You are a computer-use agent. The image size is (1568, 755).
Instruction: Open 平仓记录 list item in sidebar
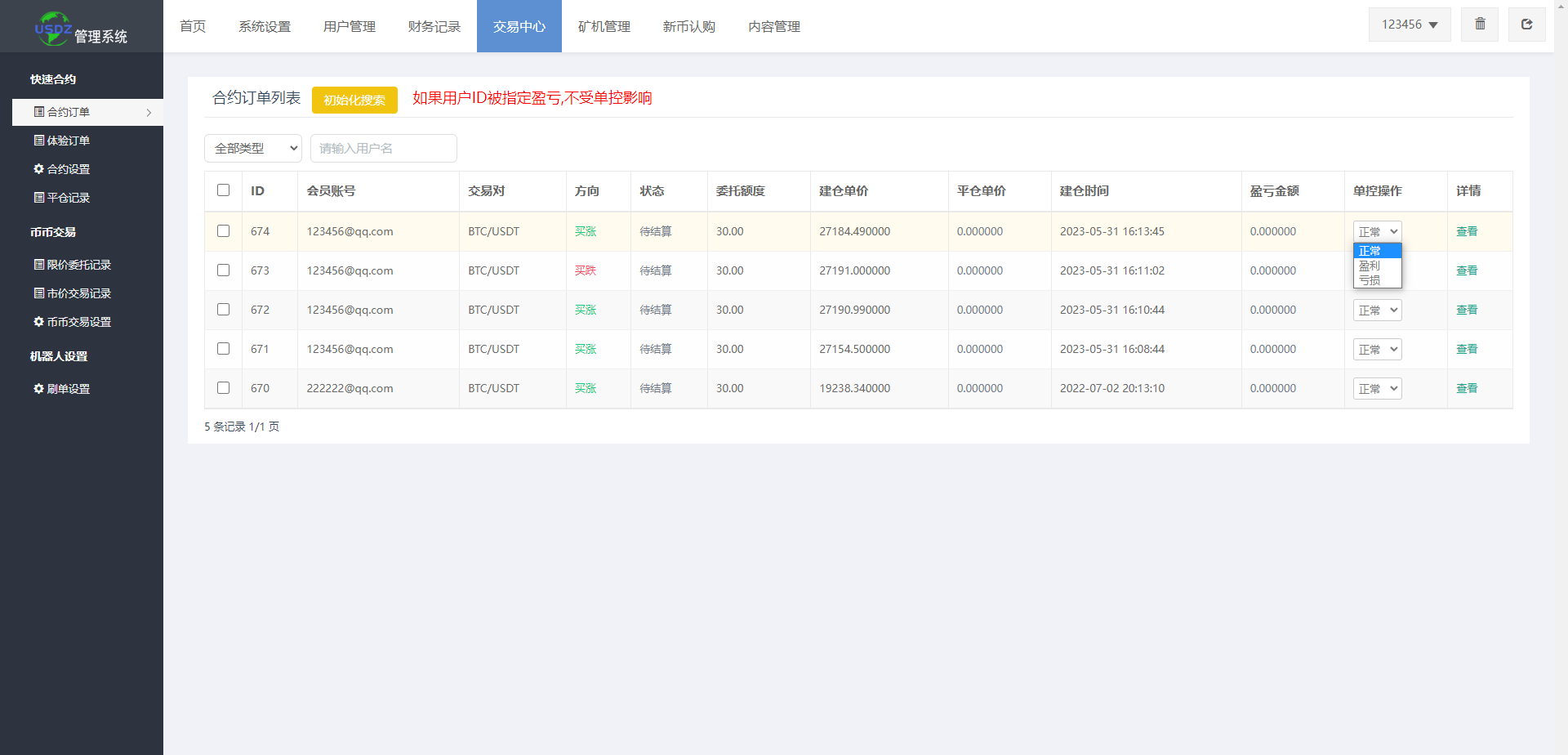(x=62, y=198)
